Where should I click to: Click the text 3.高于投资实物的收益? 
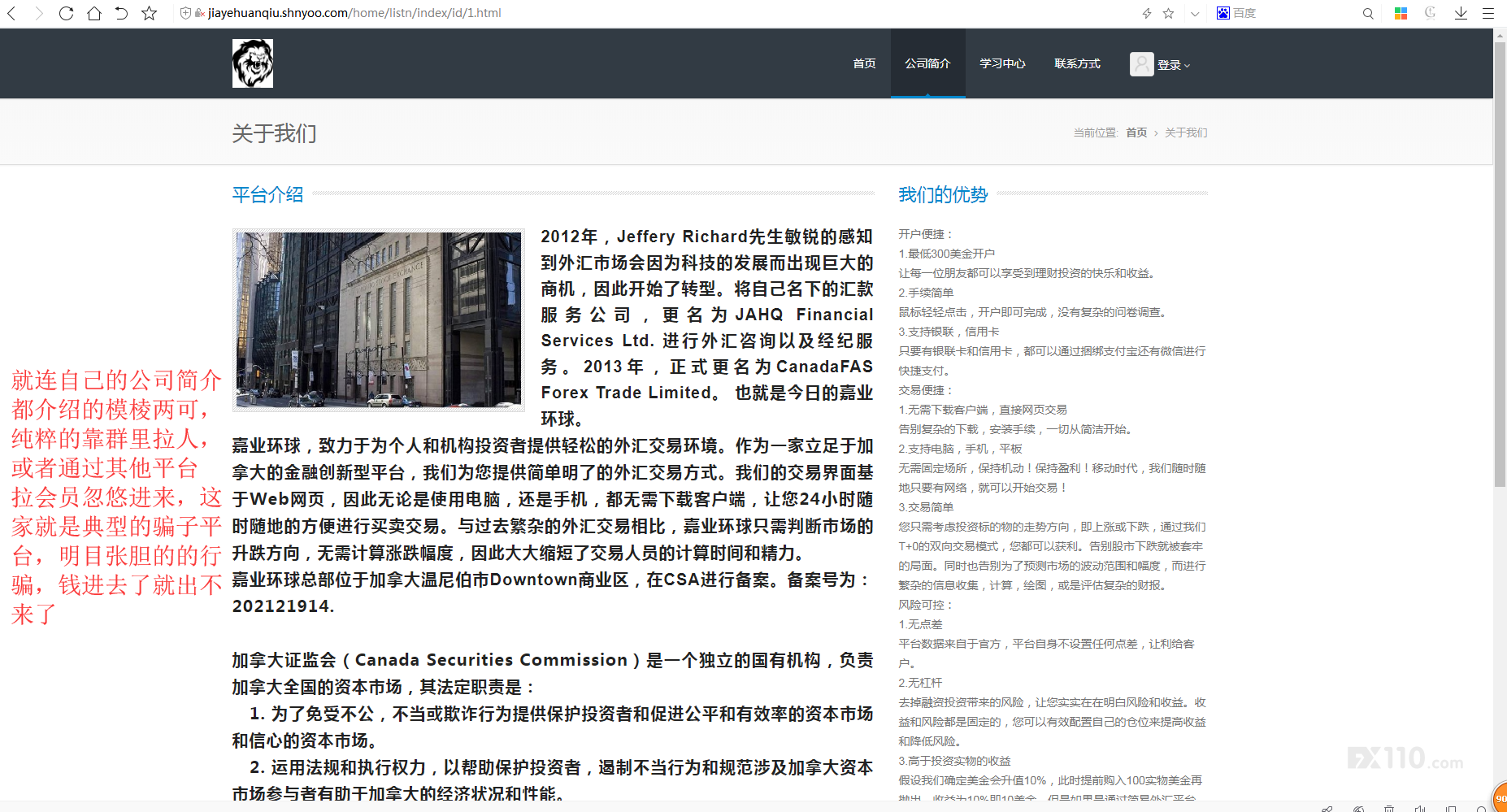tap(954, 761)
